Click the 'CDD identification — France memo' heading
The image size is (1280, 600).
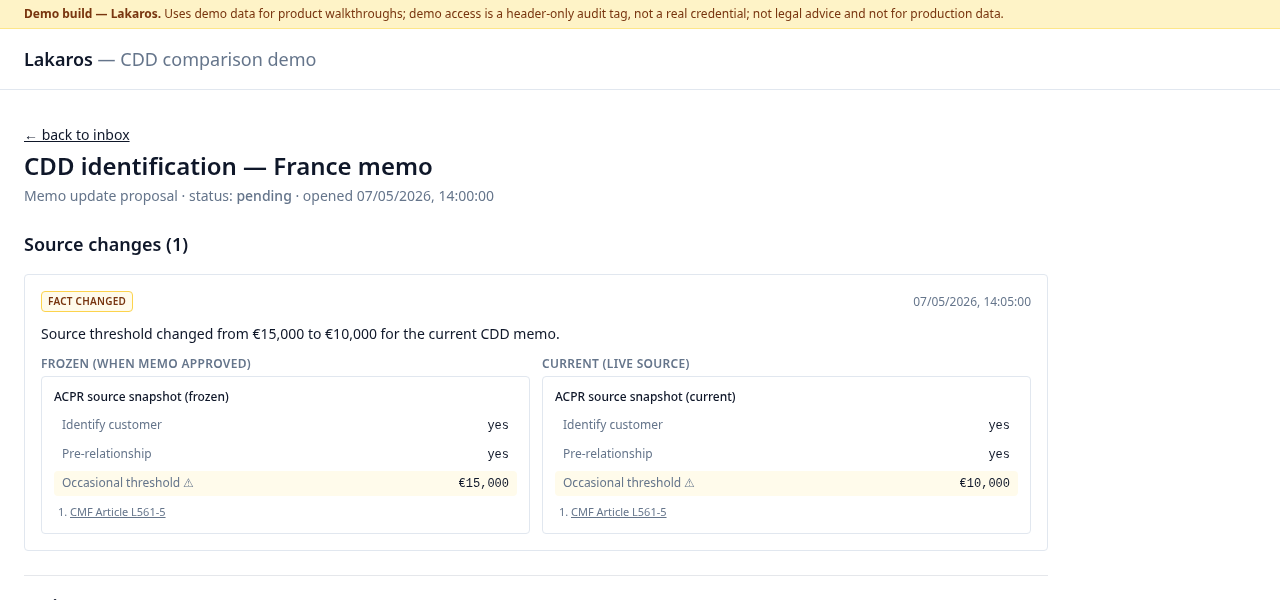[x=228, y=166]
